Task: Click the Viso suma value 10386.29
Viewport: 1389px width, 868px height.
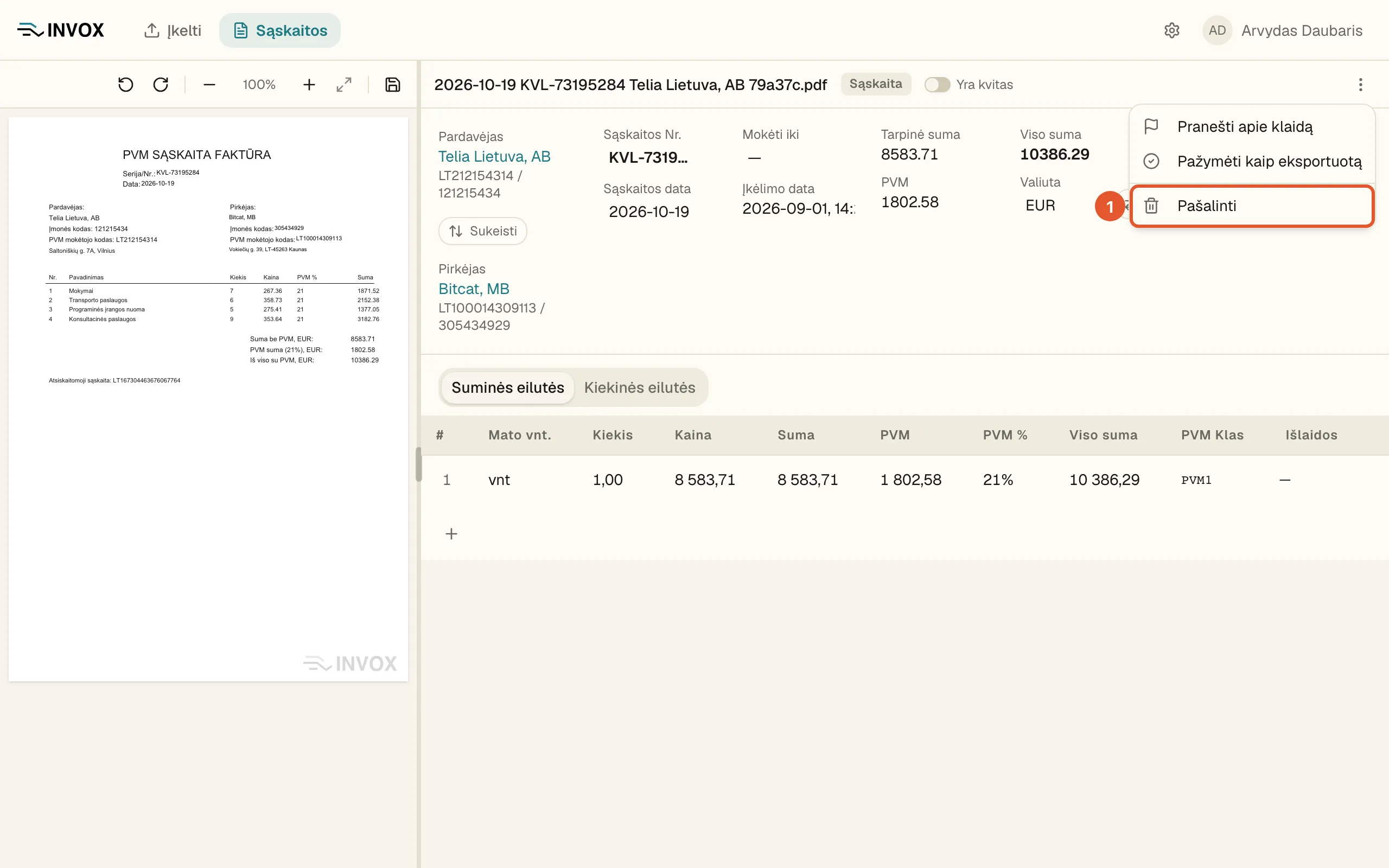Action: (1054, 155)
